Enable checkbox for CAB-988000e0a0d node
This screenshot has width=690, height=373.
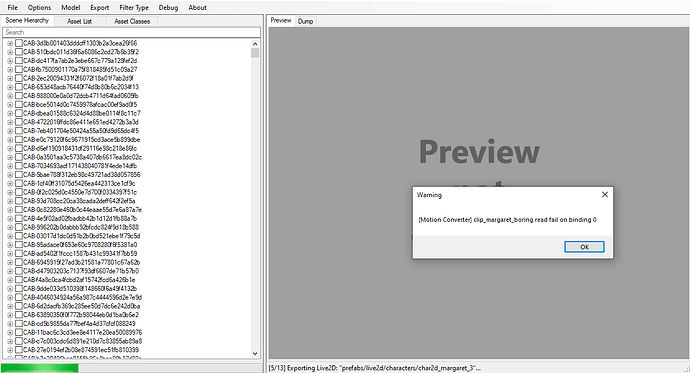pos(18,96)
